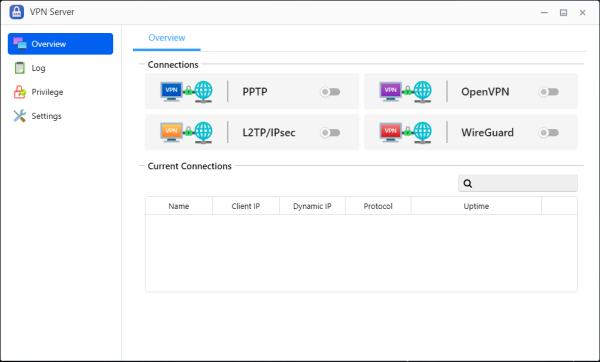
Task: Click the blue PPTP VPN connection icon
Action: (186, 92)
